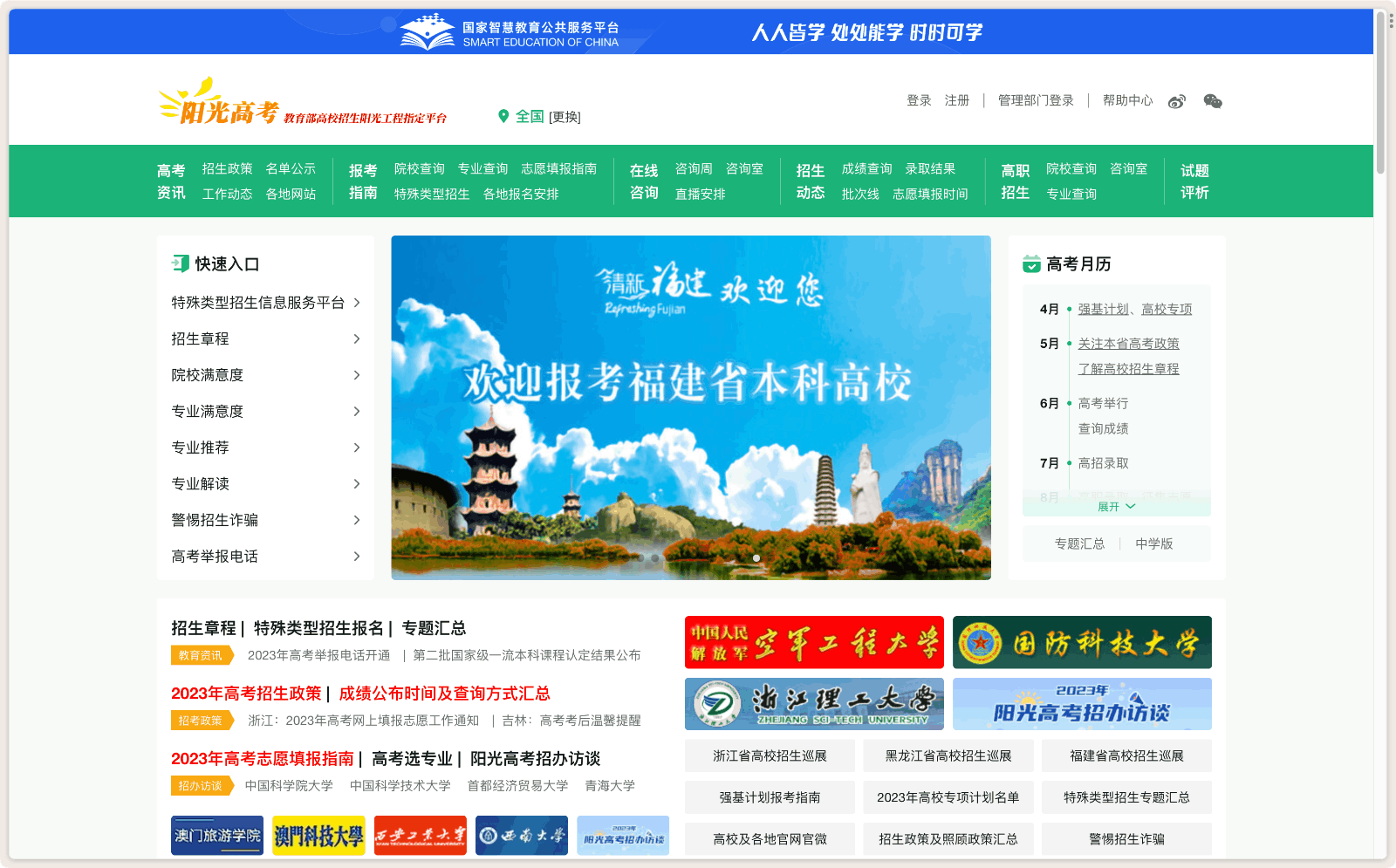Open 招生动态 nav section
Screen dimensions: 1396x868
coord(811,181)
